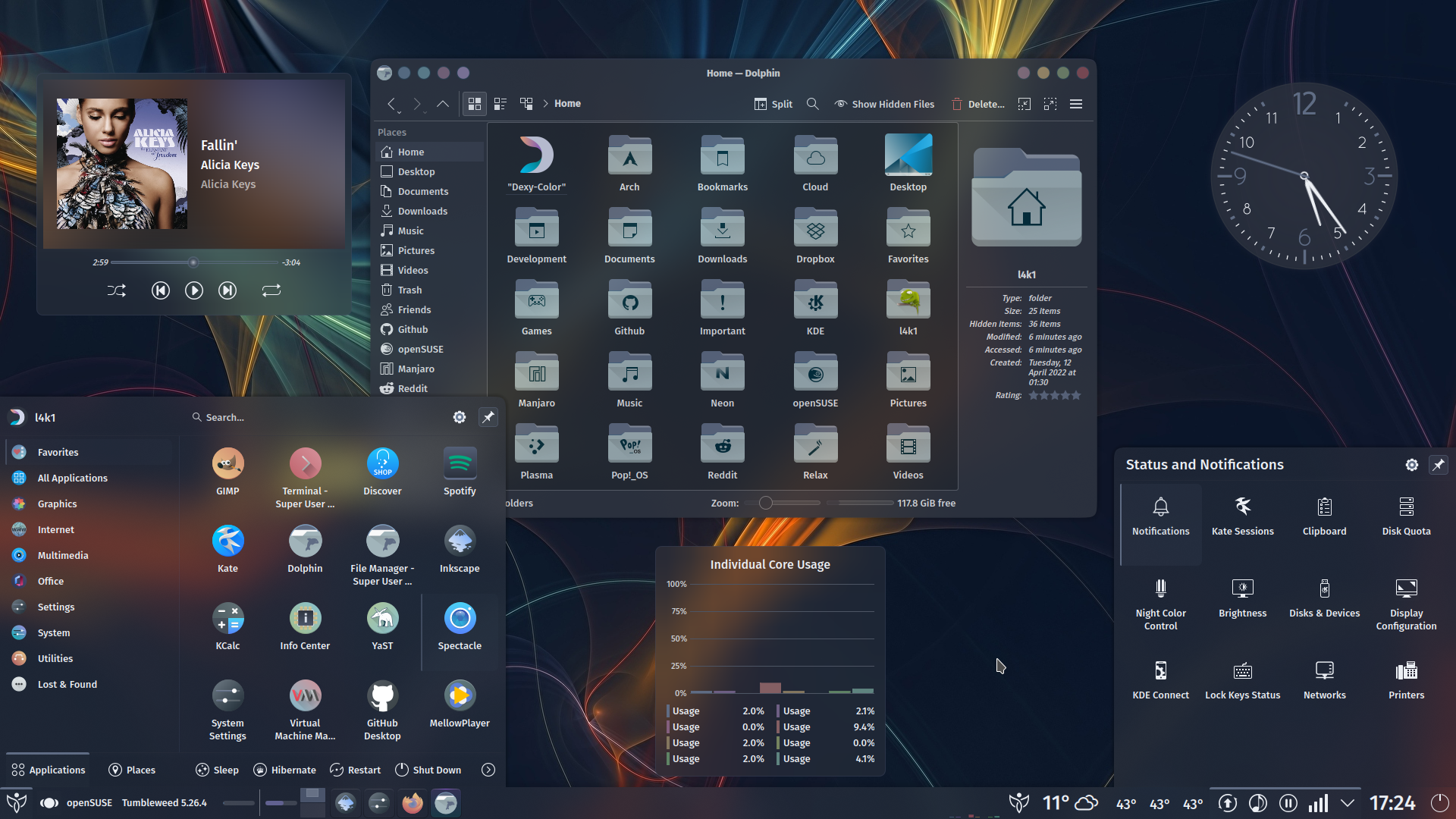Launch Inkscape from favorites
This screenshot has height=819, width=1456.
(460, 549)
